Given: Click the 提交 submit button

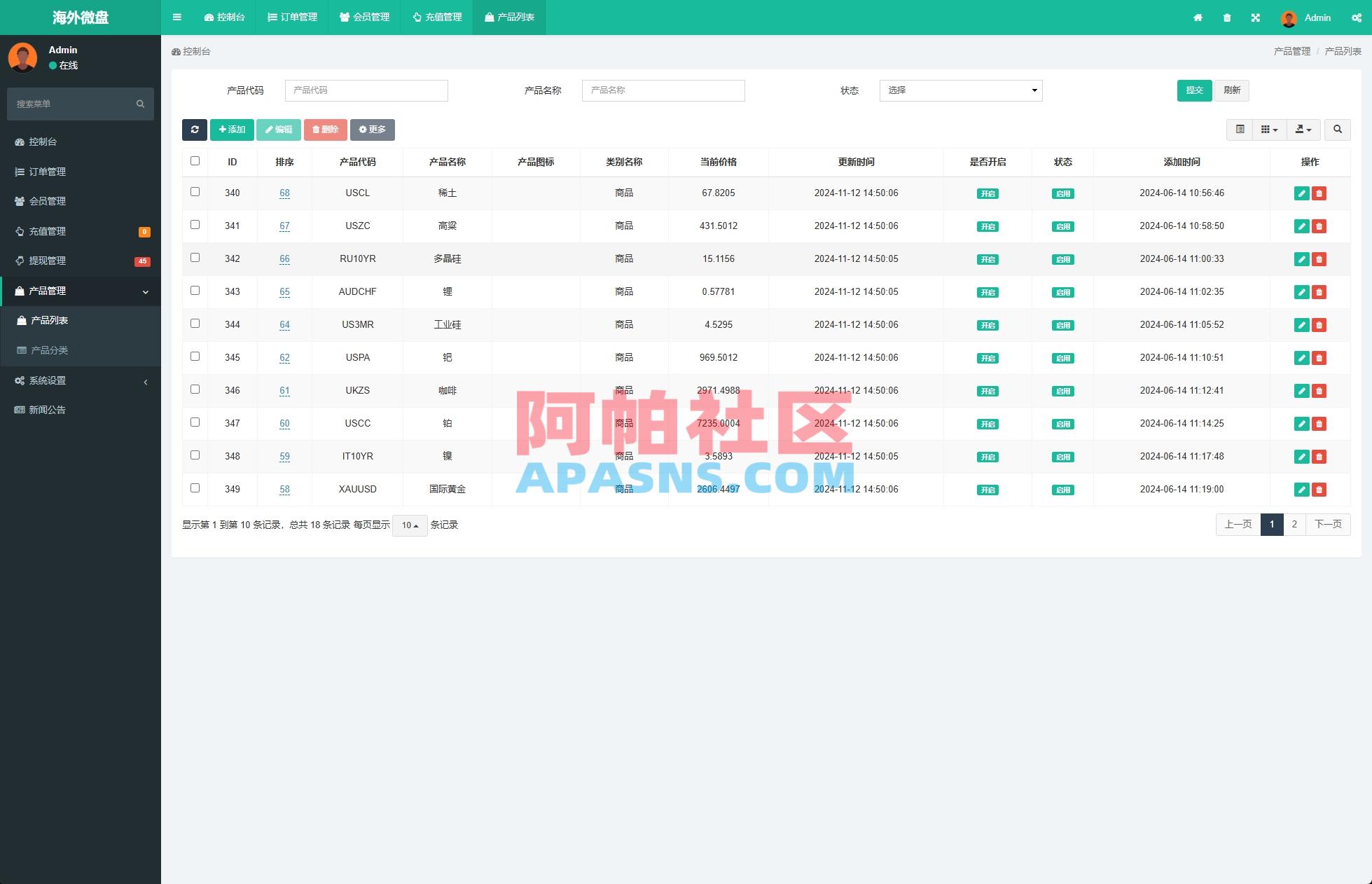Looking at the screenshot, I should 1194,90.
